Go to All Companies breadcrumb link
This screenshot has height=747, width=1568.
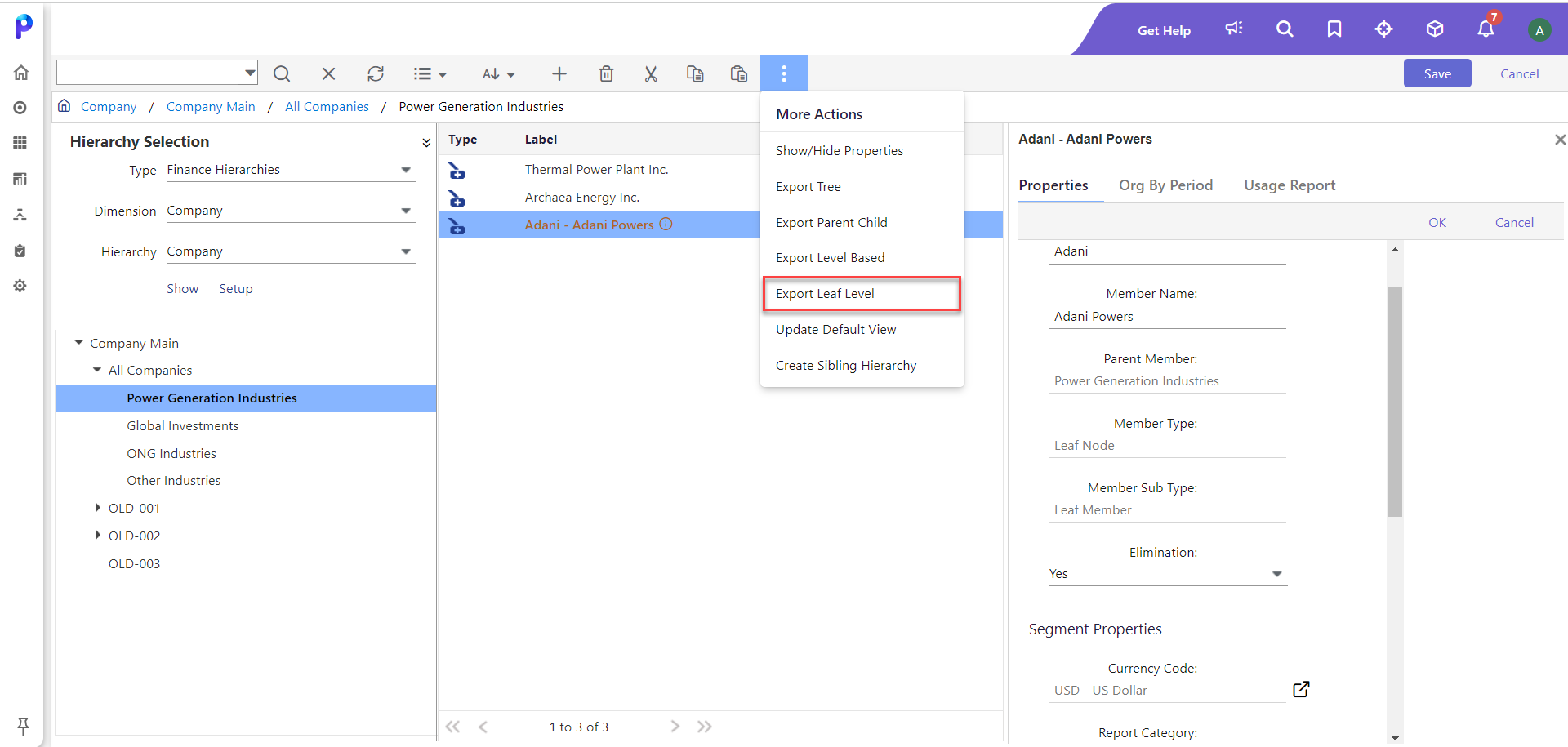pyautogui.click(x=327, y=107)
